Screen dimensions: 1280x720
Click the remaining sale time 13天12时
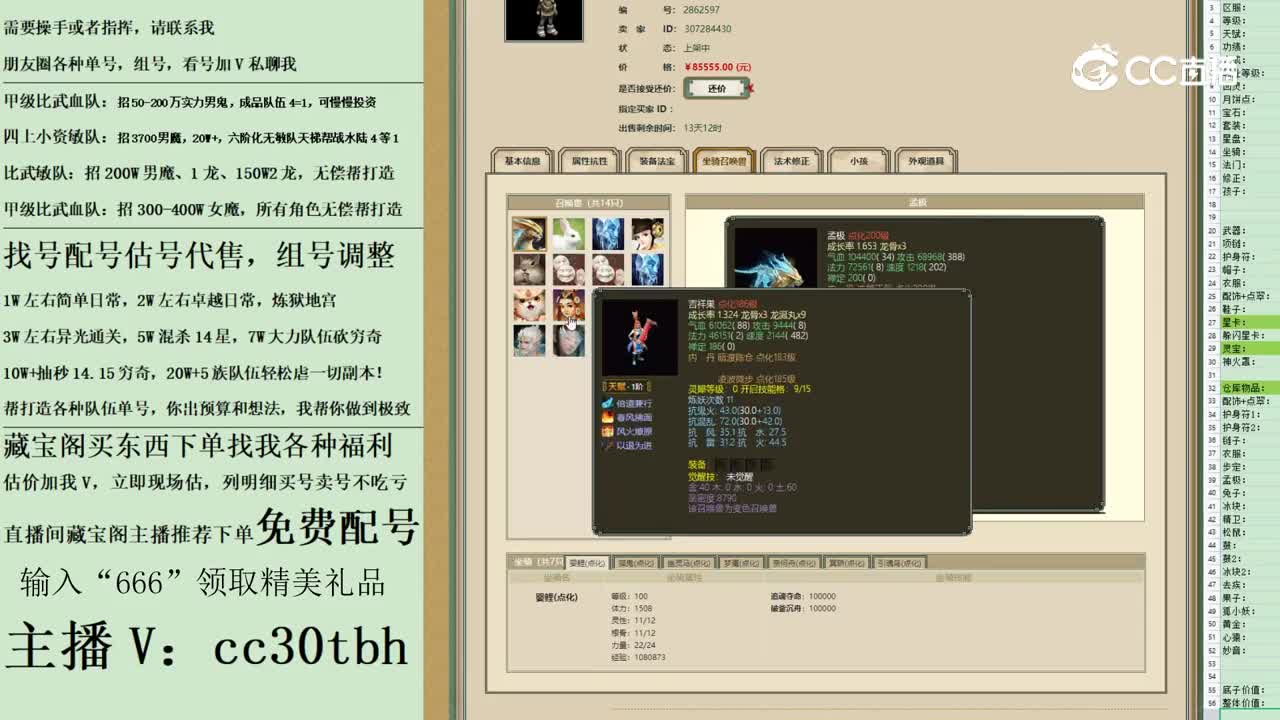click(x=703, y=128)
